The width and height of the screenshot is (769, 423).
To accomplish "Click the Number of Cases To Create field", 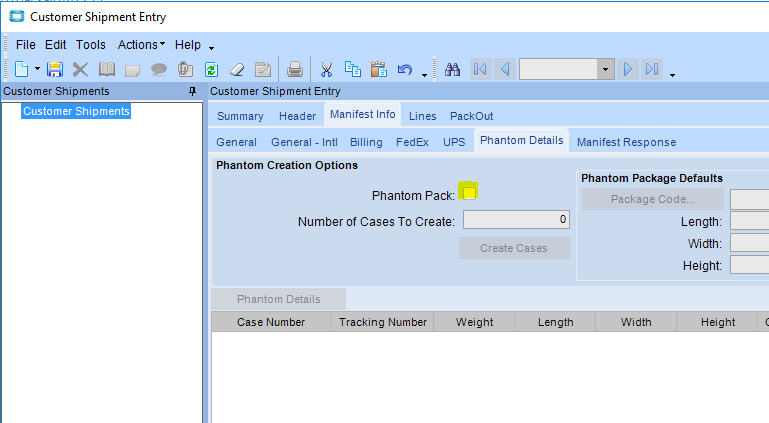I will click(516, 220).
